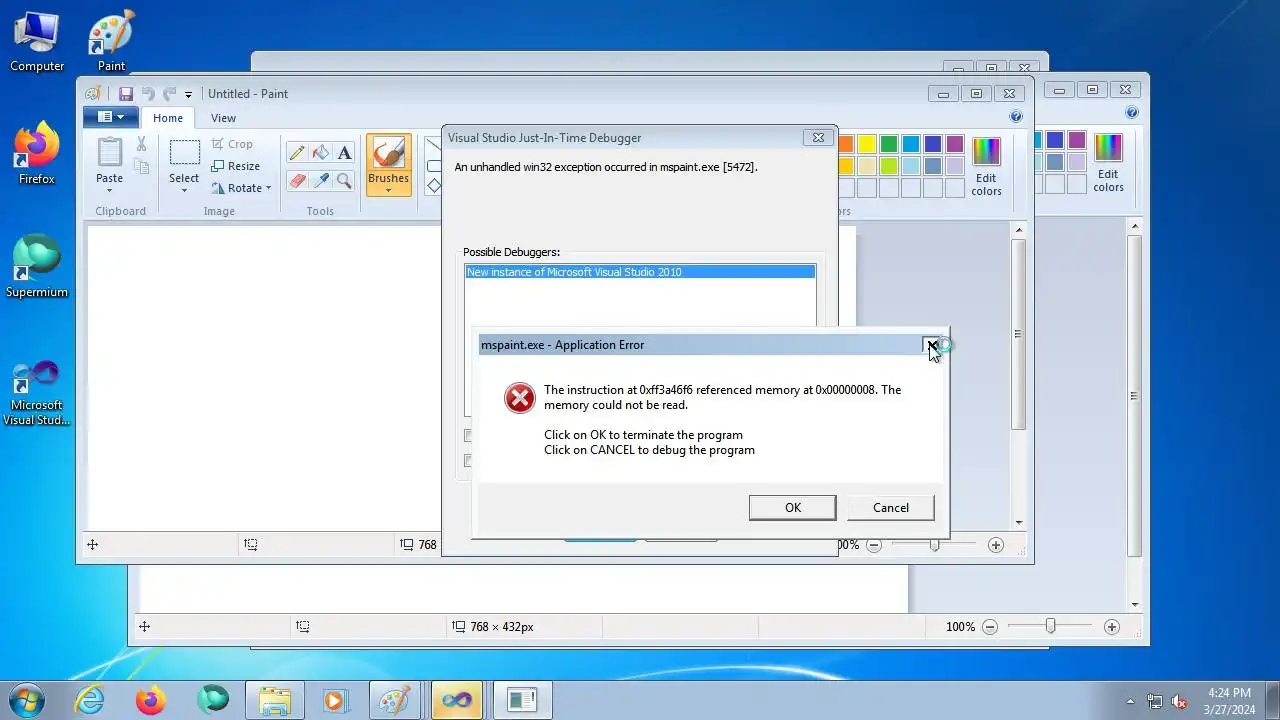Viewport: 1280px width, 720px height.
Task: Open Computer desktop icon
Action: tap(37, 42)
